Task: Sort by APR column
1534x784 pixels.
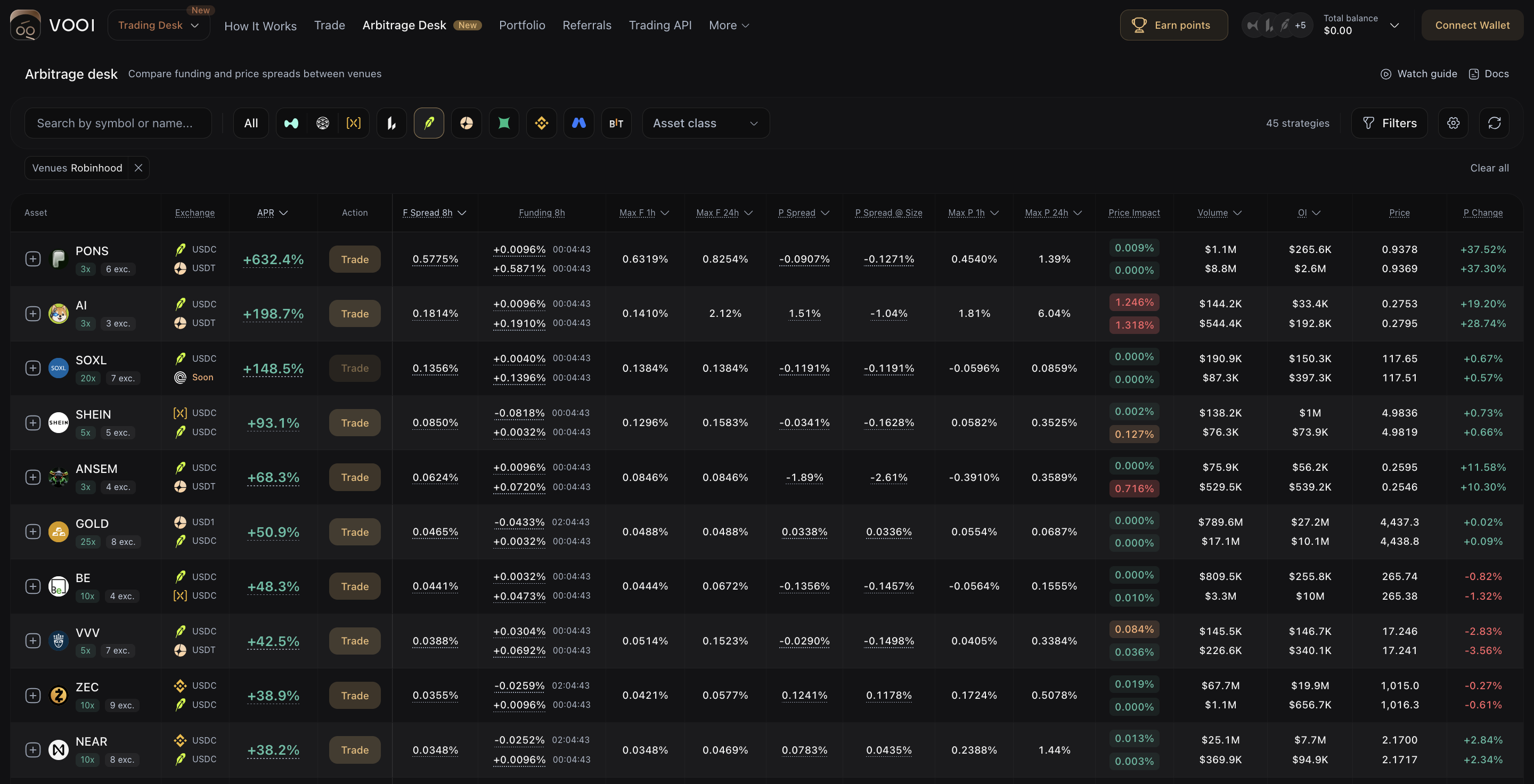Action: pos(273,213)
